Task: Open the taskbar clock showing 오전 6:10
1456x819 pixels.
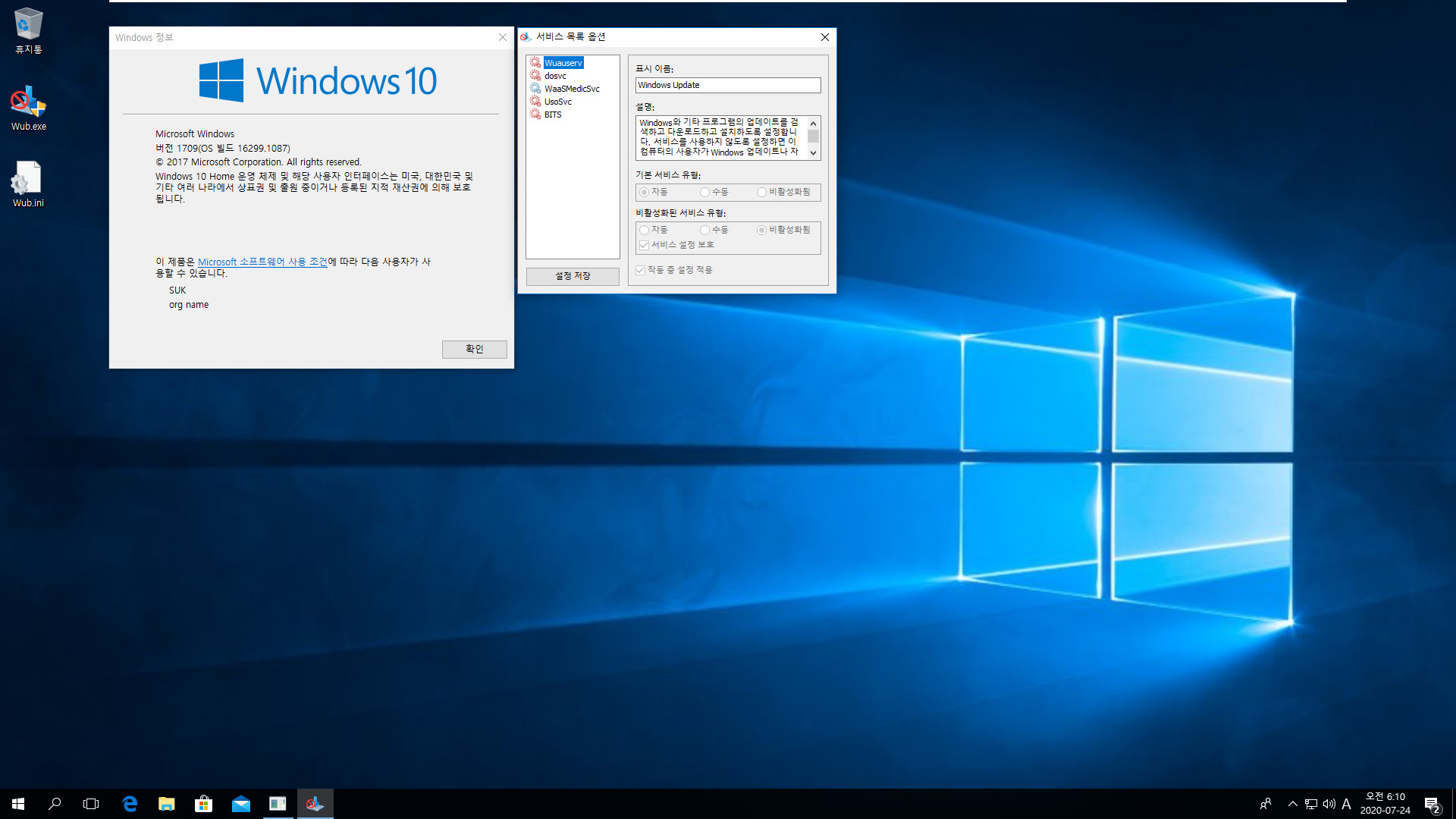Action: pos(1385,804)
